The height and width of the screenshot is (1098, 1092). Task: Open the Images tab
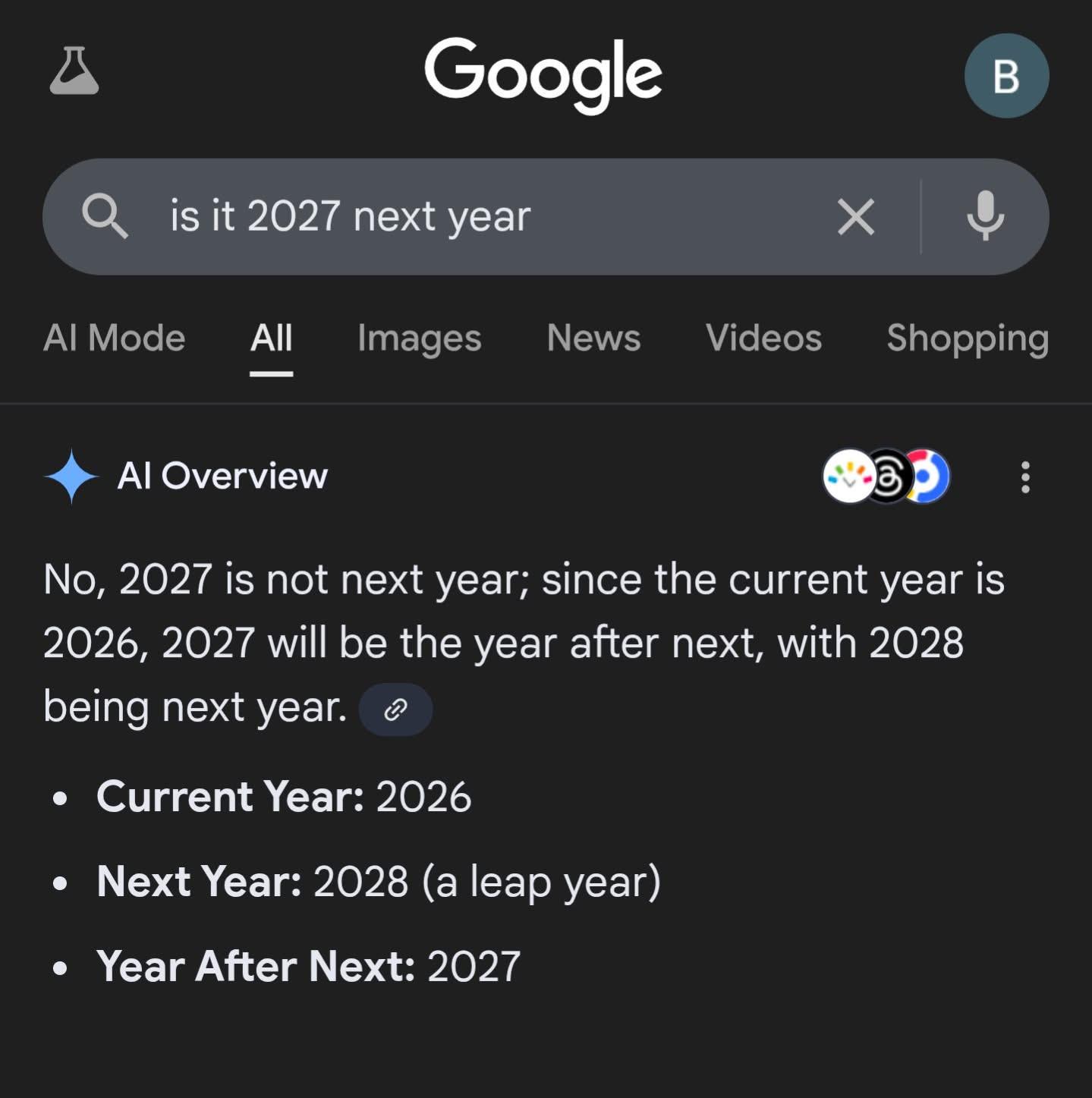[x=419, y=338]
